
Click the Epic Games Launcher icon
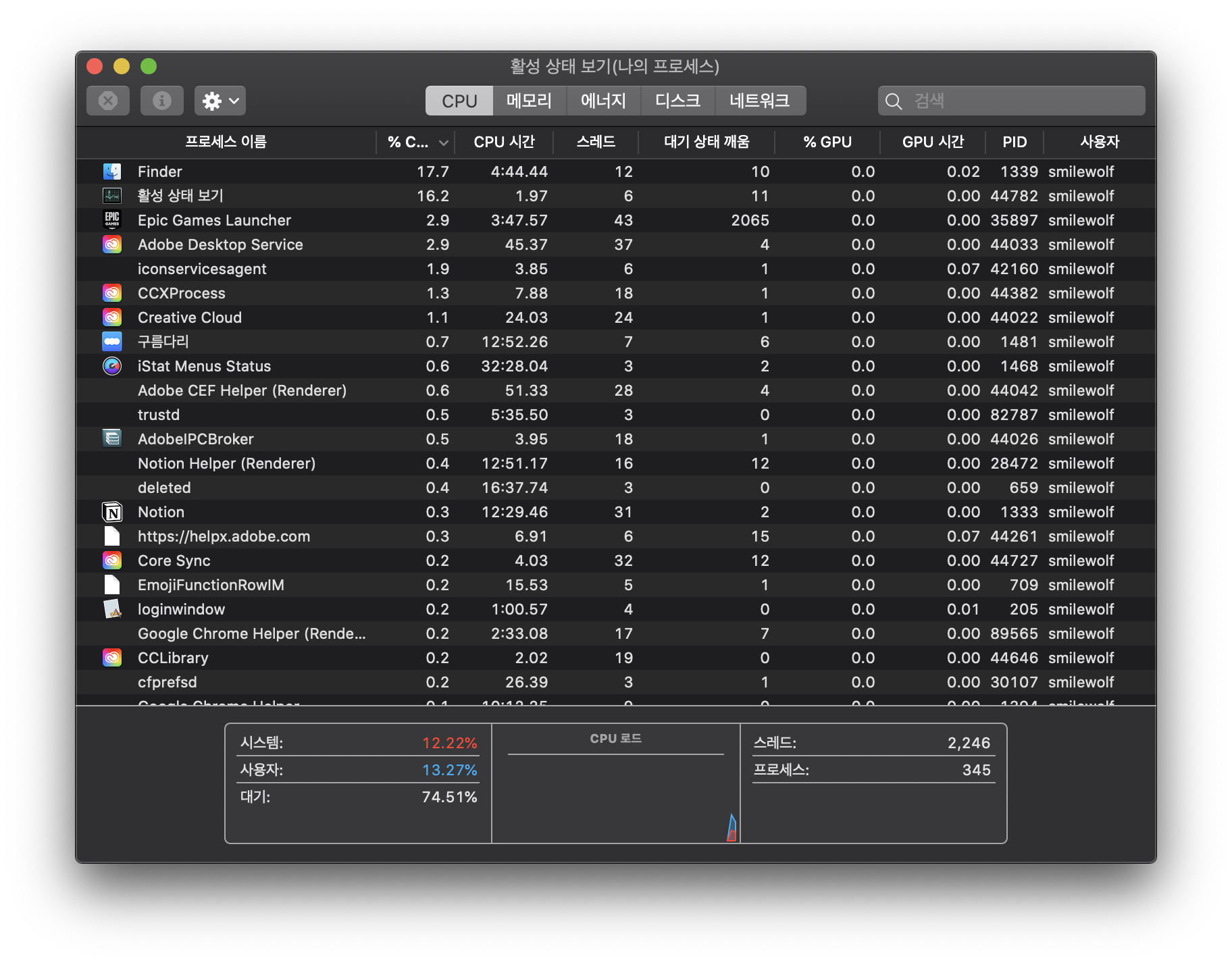tap(112, 220)
